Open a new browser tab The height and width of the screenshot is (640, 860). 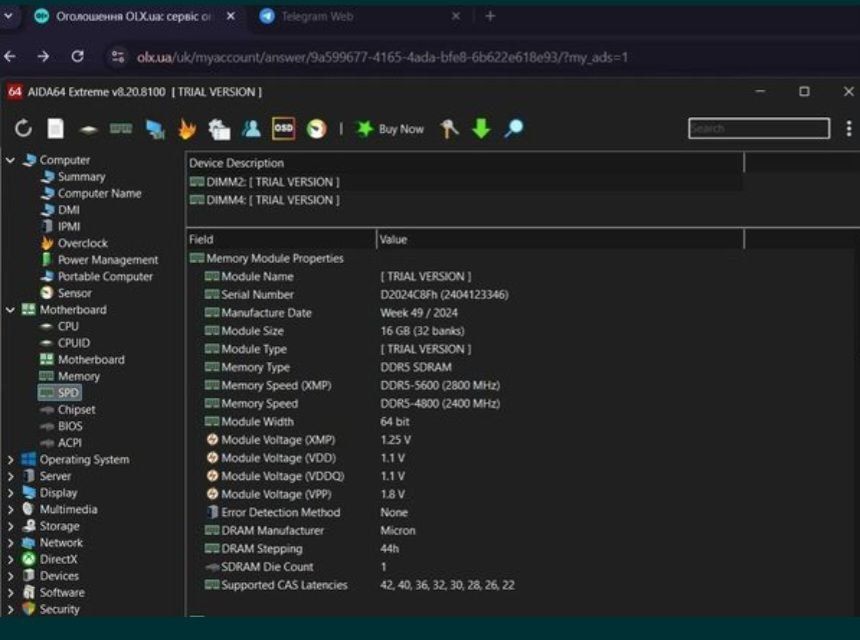click(x=490, y=16)
